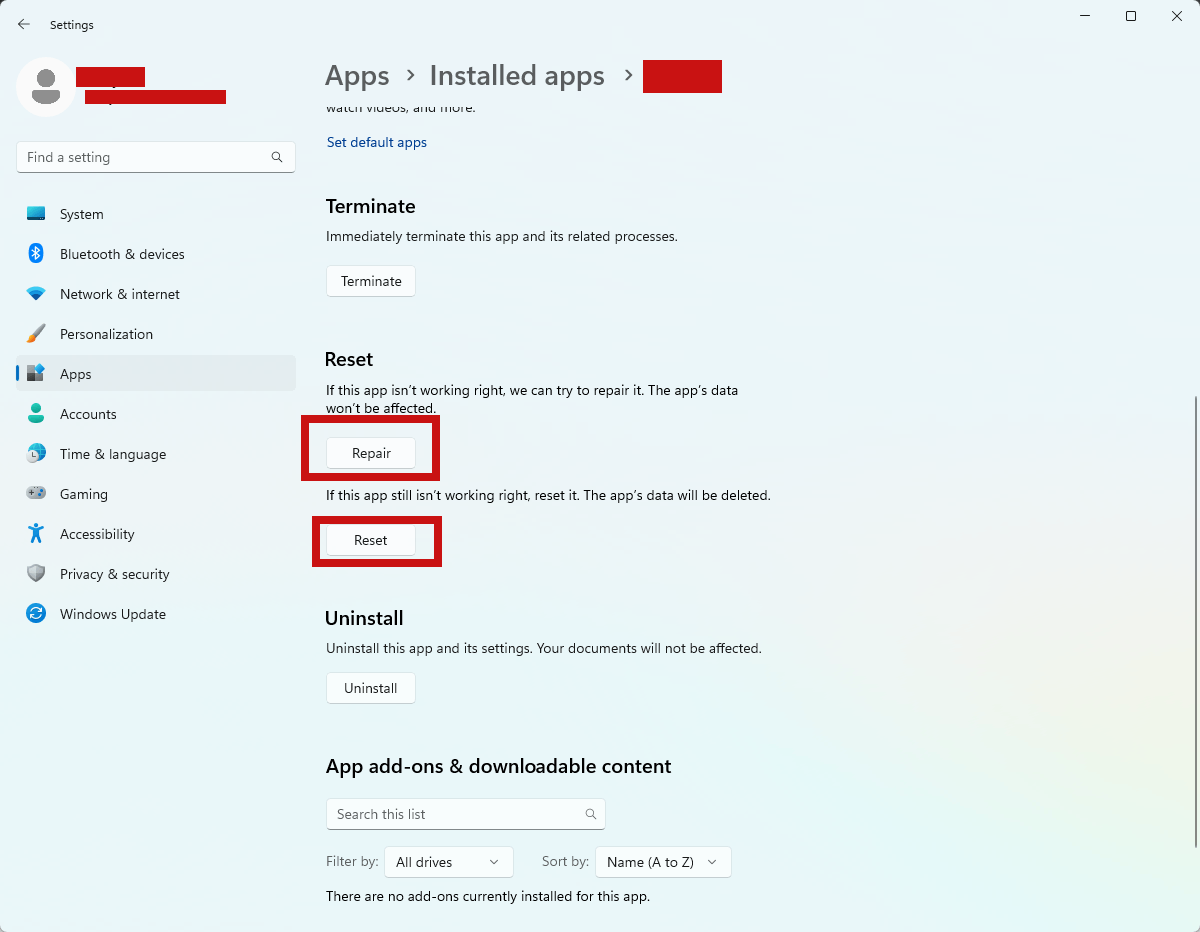Select Time & language
The height and width of the screenshot is (932, 1200).
click(x=156, y=454)
